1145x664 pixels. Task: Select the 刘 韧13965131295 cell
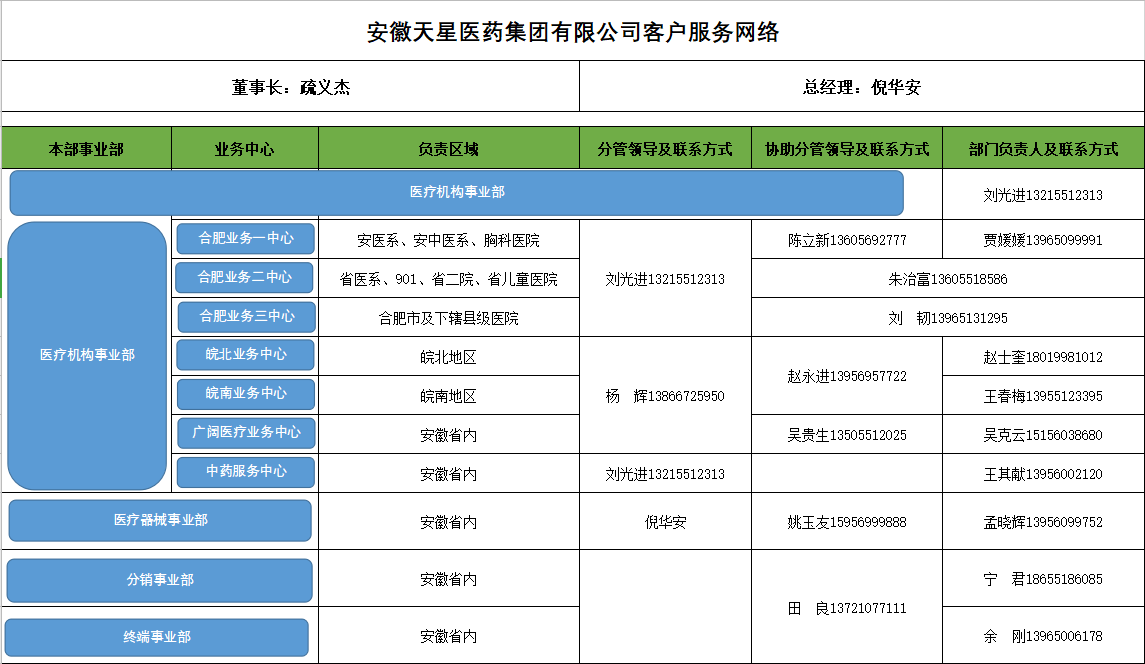coord(948,318)
